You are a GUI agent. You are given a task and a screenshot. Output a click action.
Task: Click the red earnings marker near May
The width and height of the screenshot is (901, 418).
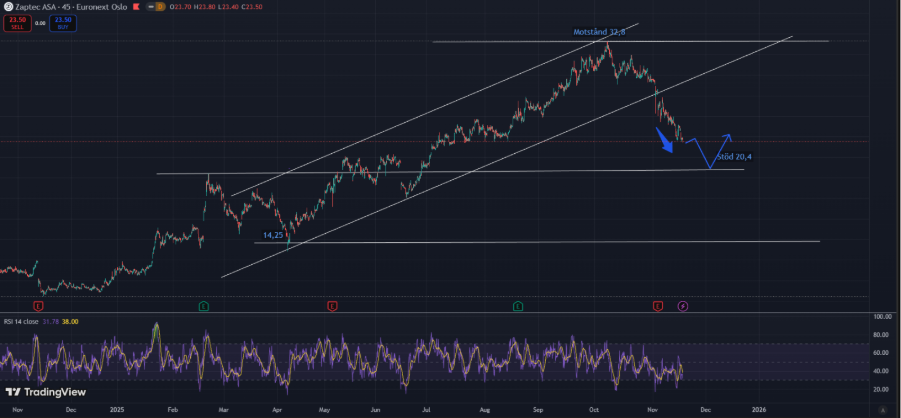331,304
